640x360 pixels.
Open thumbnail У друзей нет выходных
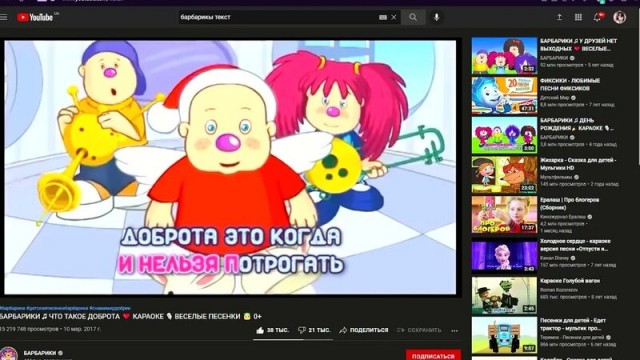pos(504,56)
